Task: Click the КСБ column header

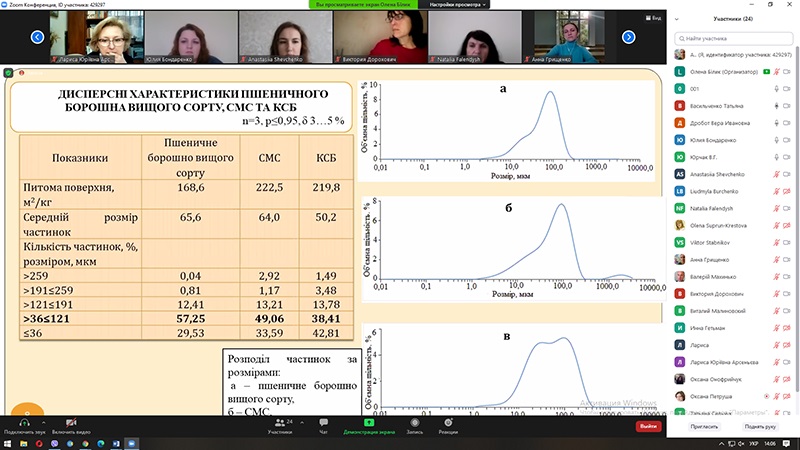Action: click(x=326, y=158)
